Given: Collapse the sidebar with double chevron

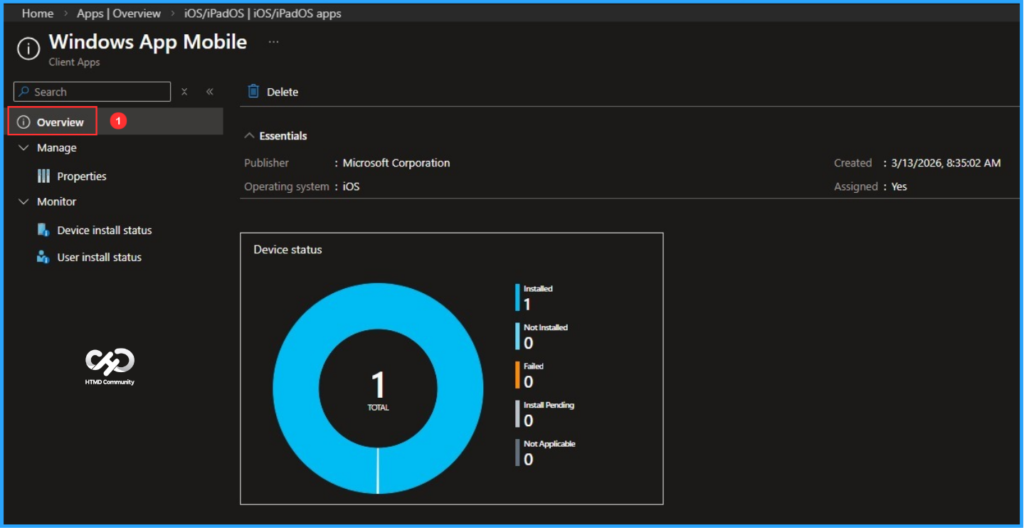Looking at the screenshot, I should [x=210, y=91].
